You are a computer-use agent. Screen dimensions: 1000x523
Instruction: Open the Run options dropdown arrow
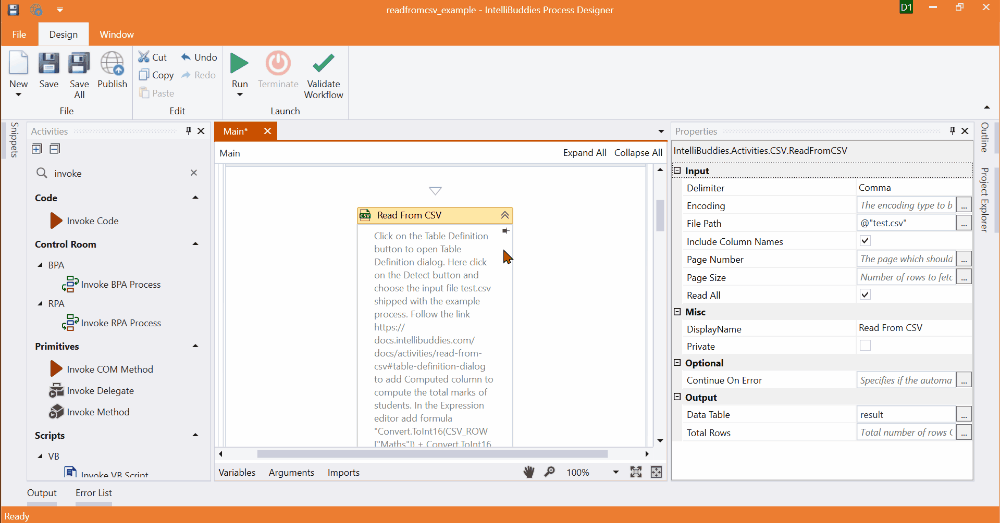(x=240, y=94)
